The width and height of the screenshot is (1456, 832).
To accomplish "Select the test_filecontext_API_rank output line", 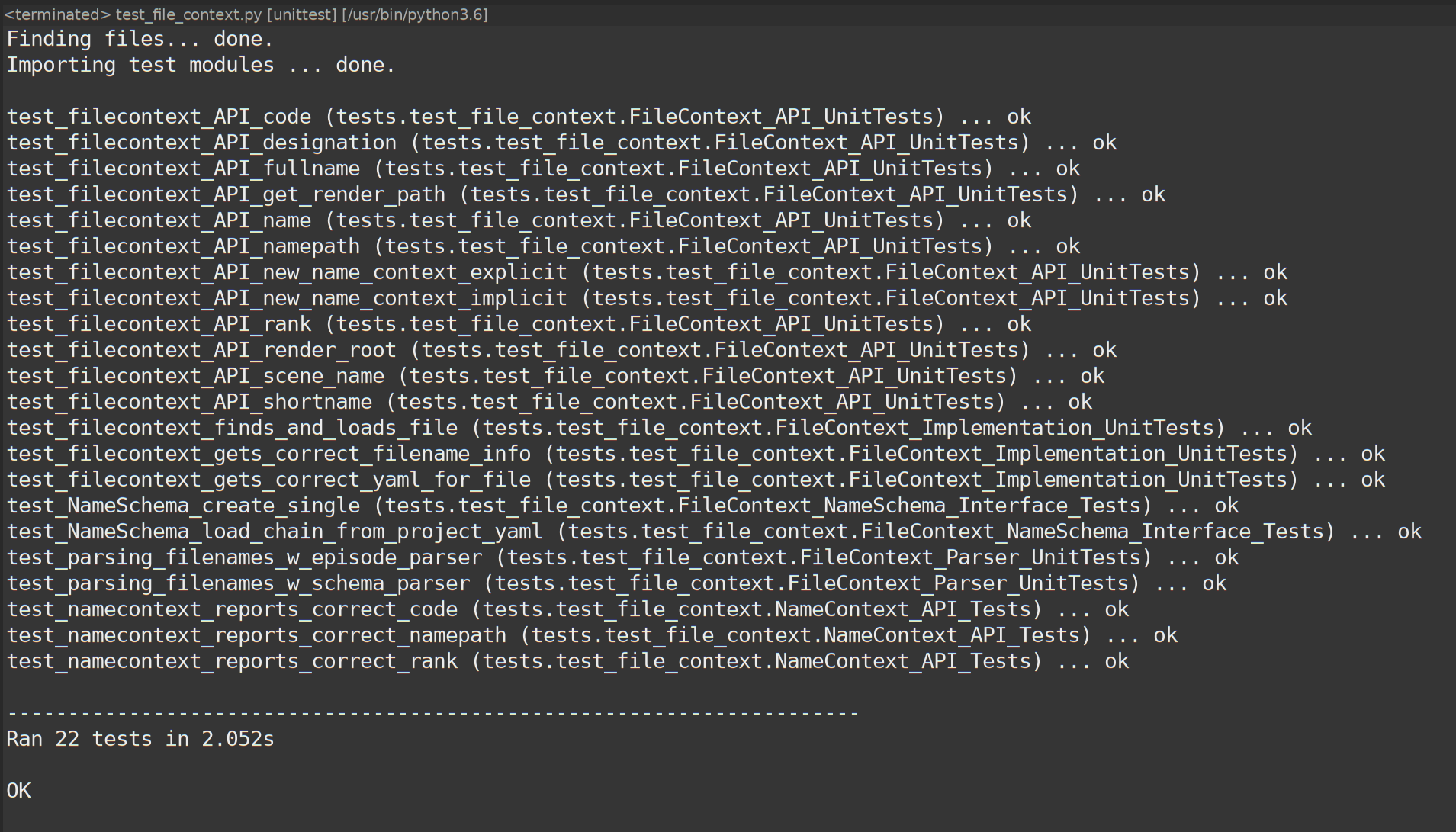I will click(x=519, y=324).
